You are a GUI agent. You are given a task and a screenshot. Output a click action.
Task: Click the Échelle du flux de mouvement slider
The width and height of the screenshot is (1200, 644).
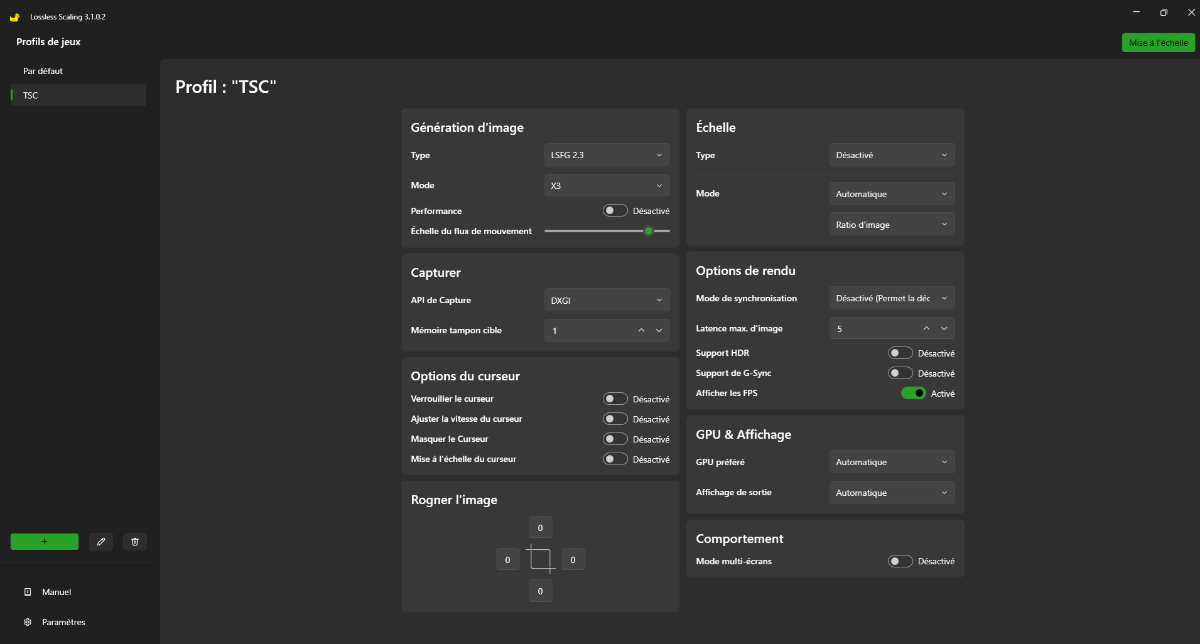tap(607, 231)
